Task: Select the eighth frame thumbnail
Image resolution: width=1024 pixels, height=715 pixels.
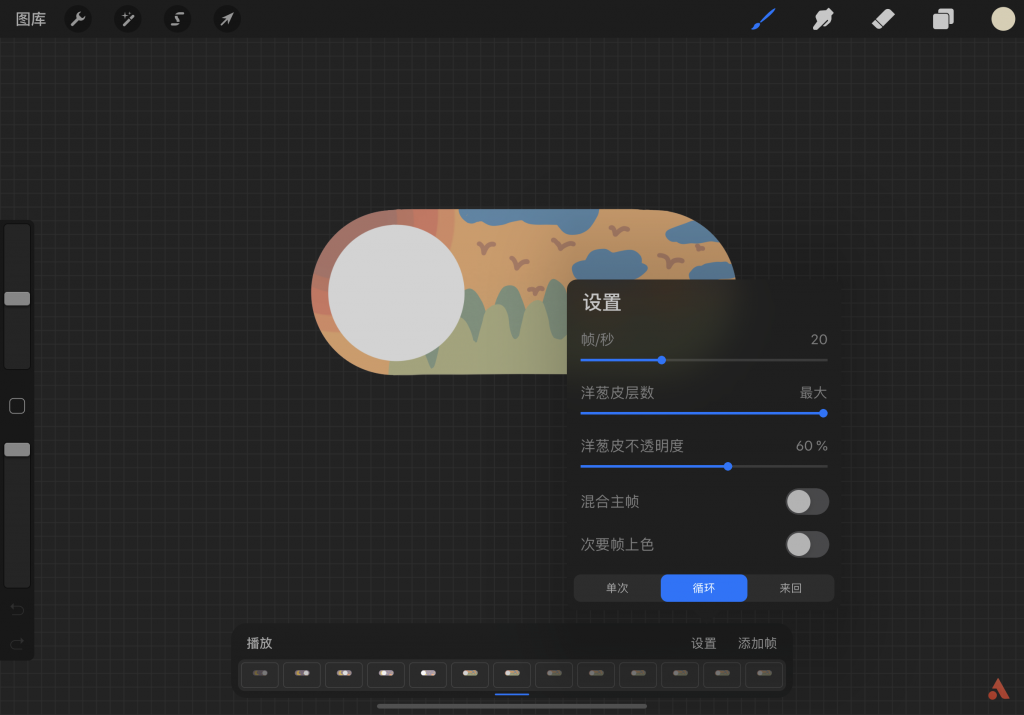Action: point(554,675)
